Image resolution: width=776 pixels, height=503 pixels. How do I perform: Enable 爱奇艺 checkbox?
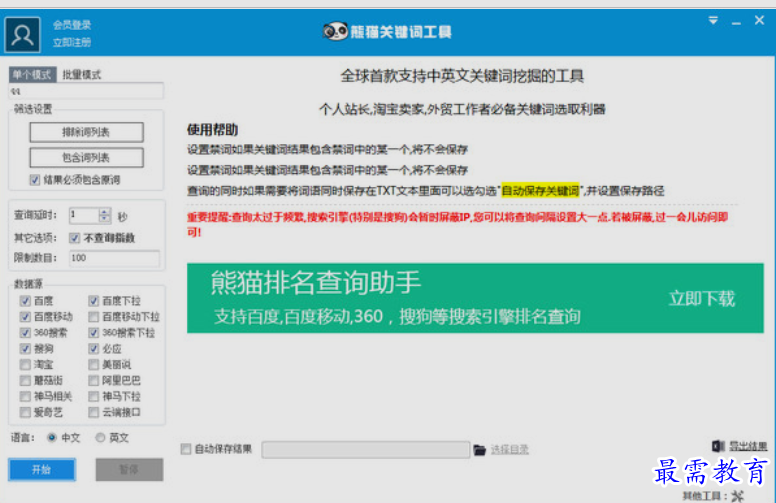pyautogui.click(x=25, y=412)
